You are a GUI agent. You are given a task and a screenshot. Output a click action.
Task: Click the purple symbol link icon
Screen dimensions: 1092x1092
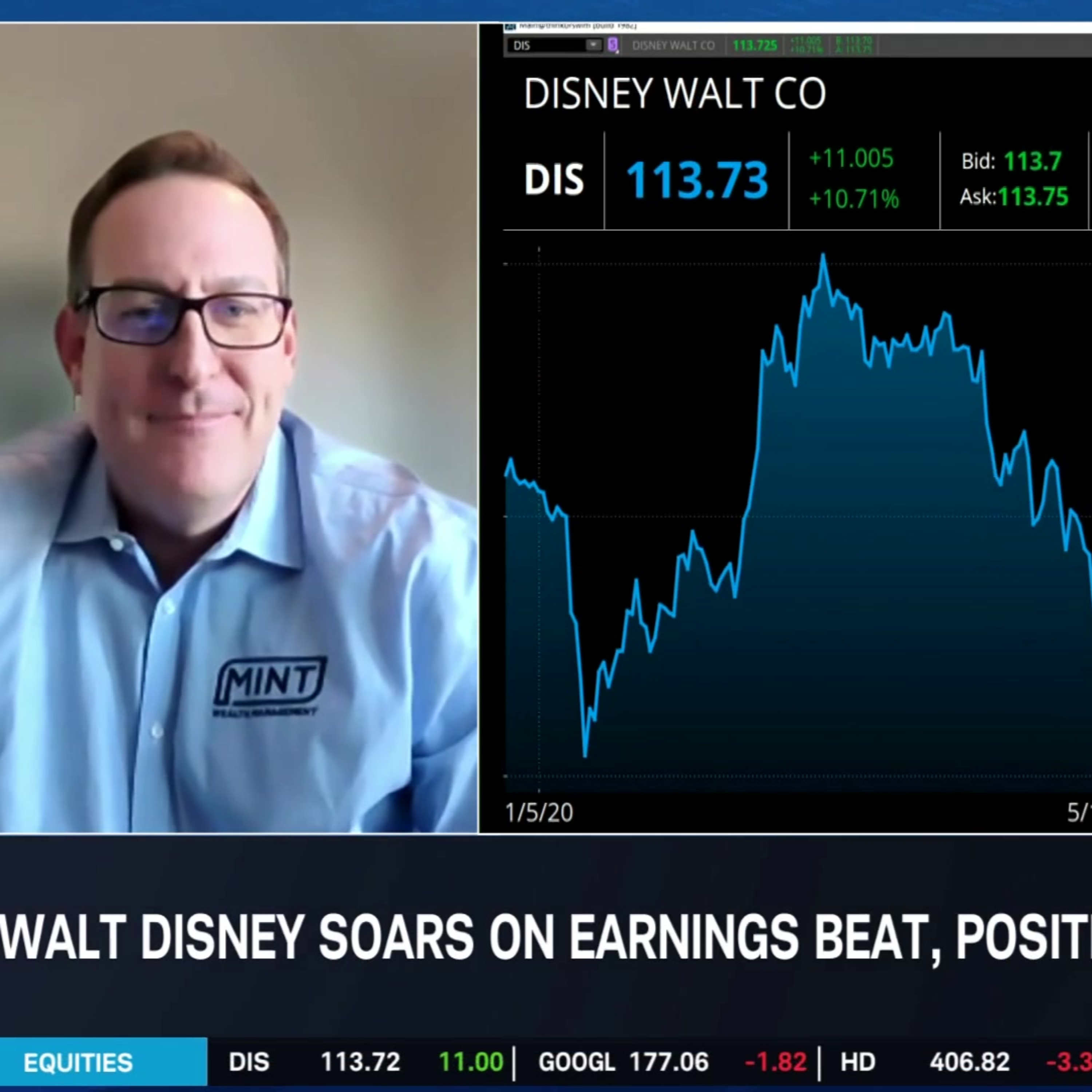[x=613, y=45]
